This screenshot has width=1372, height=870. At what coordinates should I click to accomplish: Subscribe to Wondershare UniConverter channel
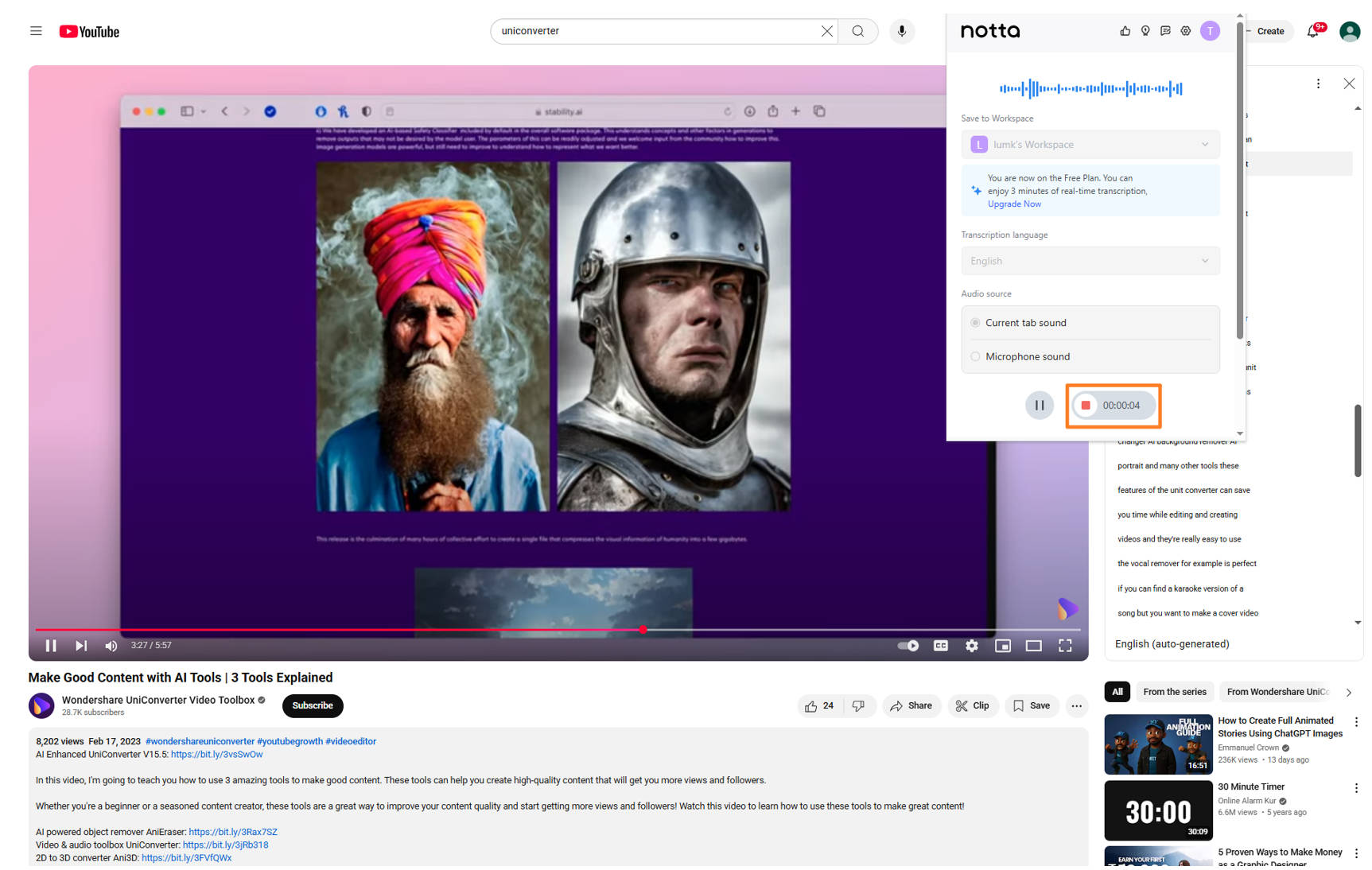coord(313,706)
